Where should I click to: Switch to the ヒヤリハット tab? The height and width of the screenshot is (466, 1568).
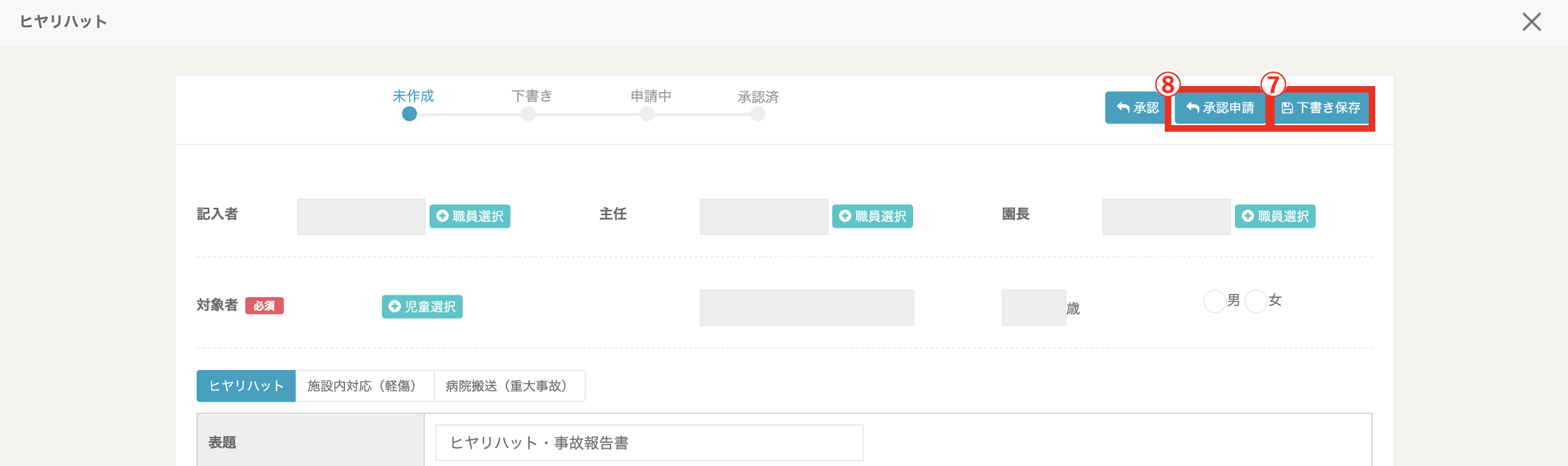246,386
